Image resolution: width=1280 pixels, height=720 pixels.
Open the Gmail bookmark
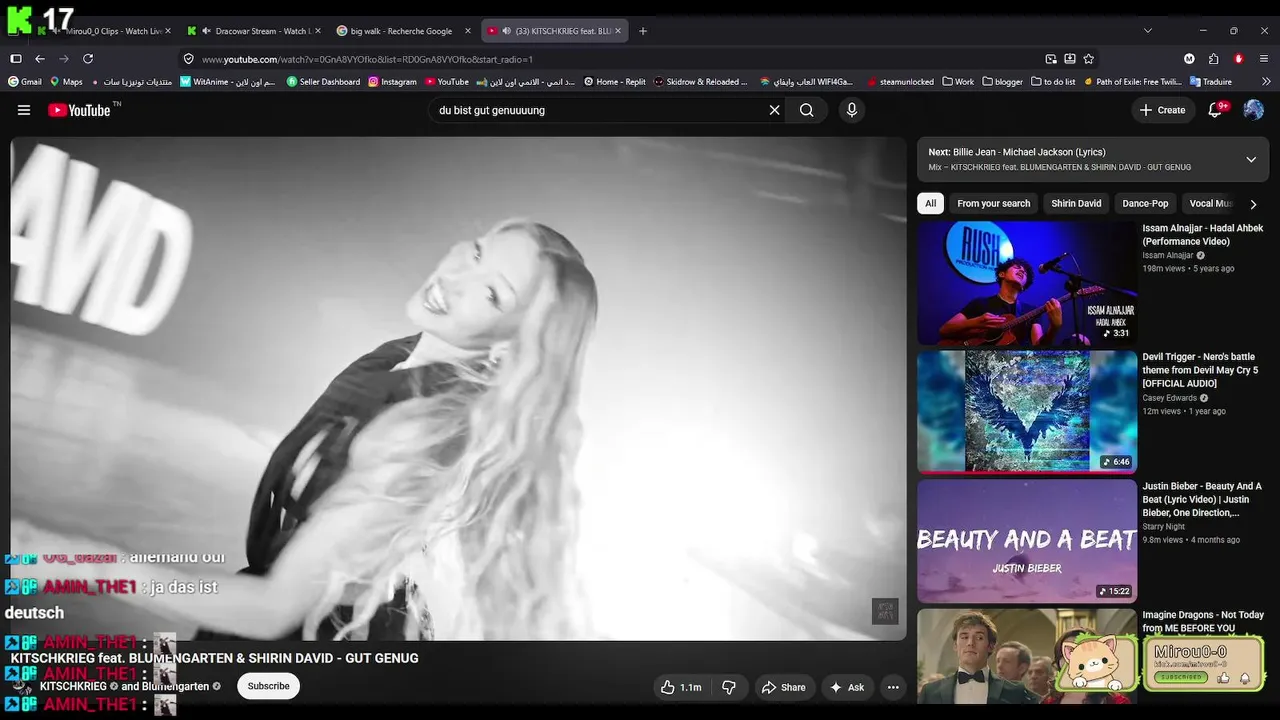(x=25, y=82)
